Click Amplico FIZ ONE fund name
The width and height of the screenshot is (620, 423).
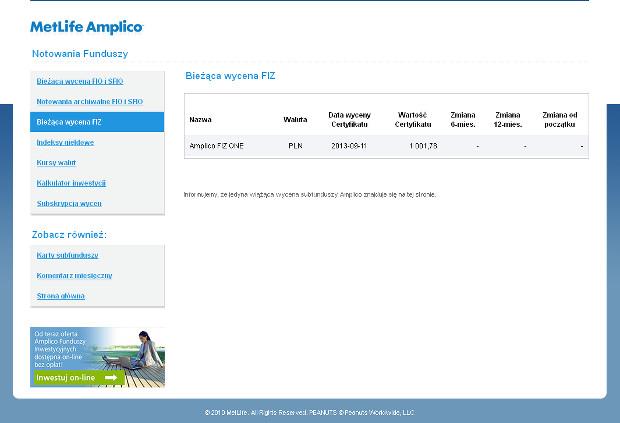coord(216,146)
